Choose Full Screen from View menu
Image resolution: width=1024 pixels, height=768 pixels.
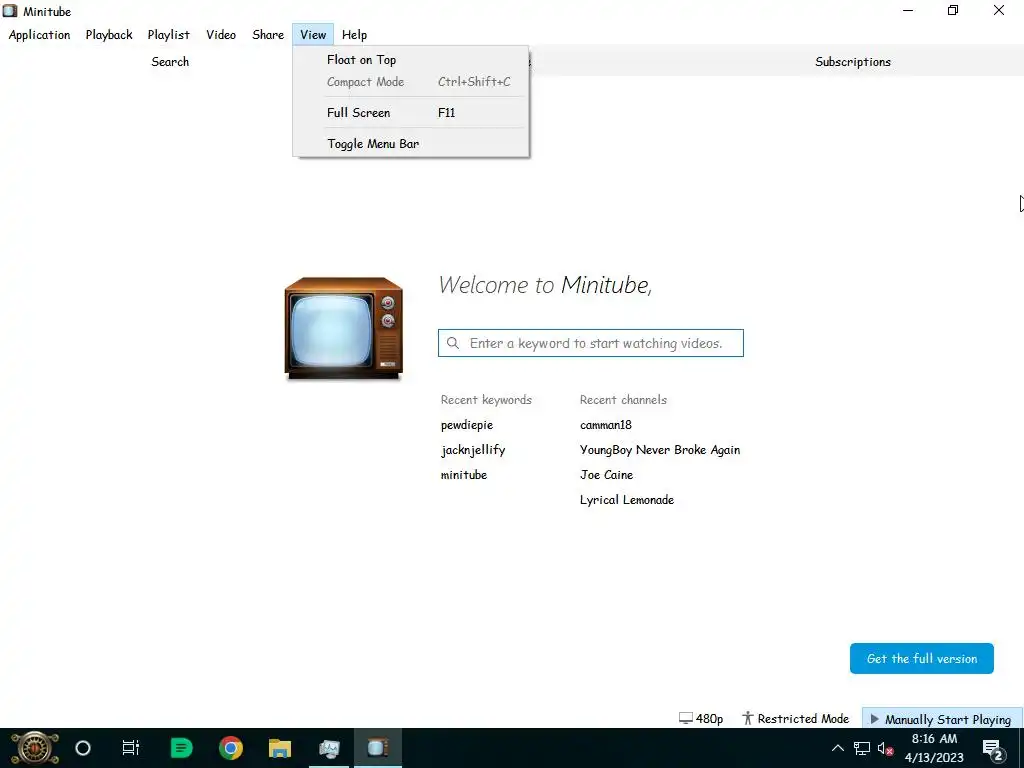pyautogui.click(x=411, y=112)
